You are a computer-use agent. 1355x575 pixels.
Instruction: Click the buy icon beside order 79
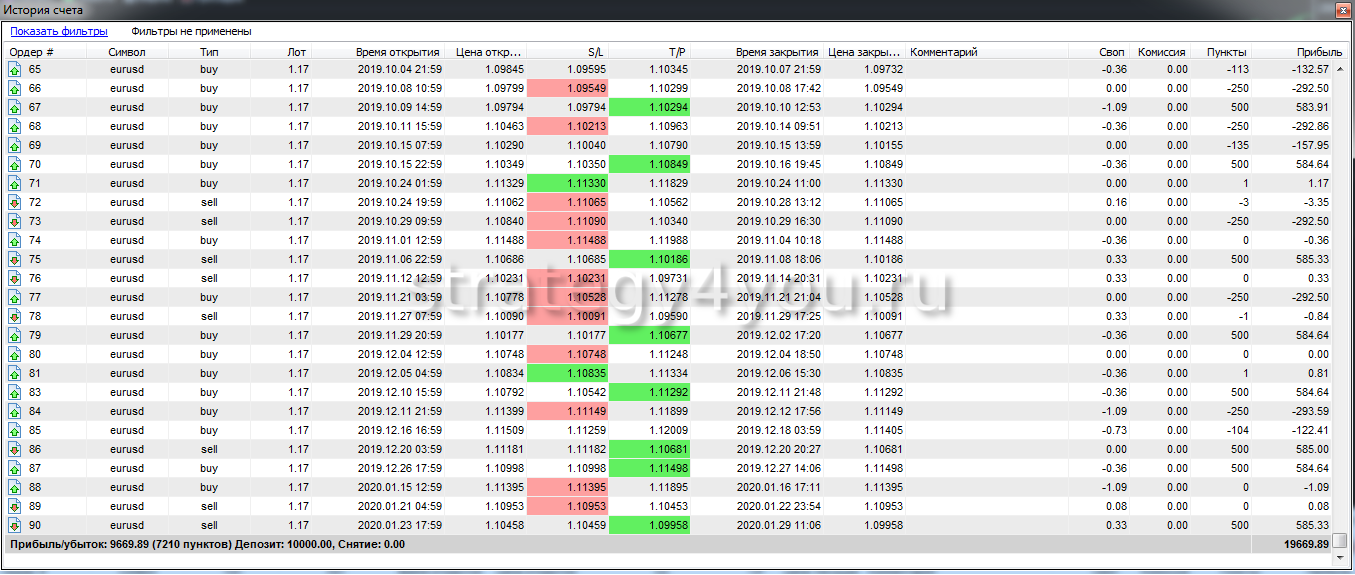click(x=14, y=336)
